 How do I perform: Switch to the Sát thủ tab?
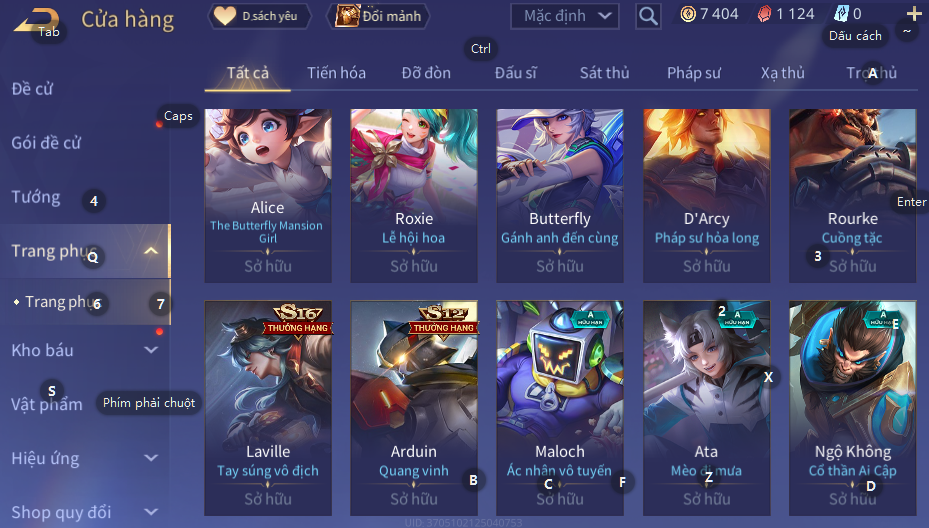click(604, 73)
